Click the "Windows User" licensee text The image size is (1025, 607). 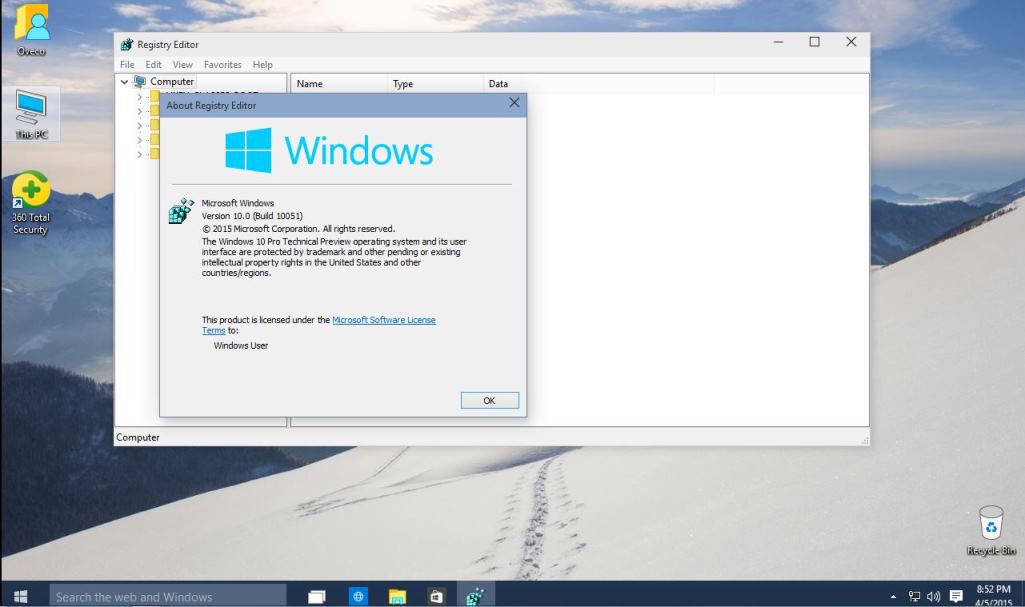[x=241, y=346]
